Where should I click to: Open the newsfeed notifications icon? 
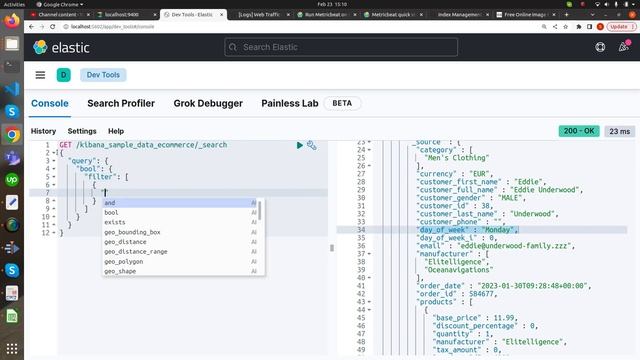tap(624, 47)
